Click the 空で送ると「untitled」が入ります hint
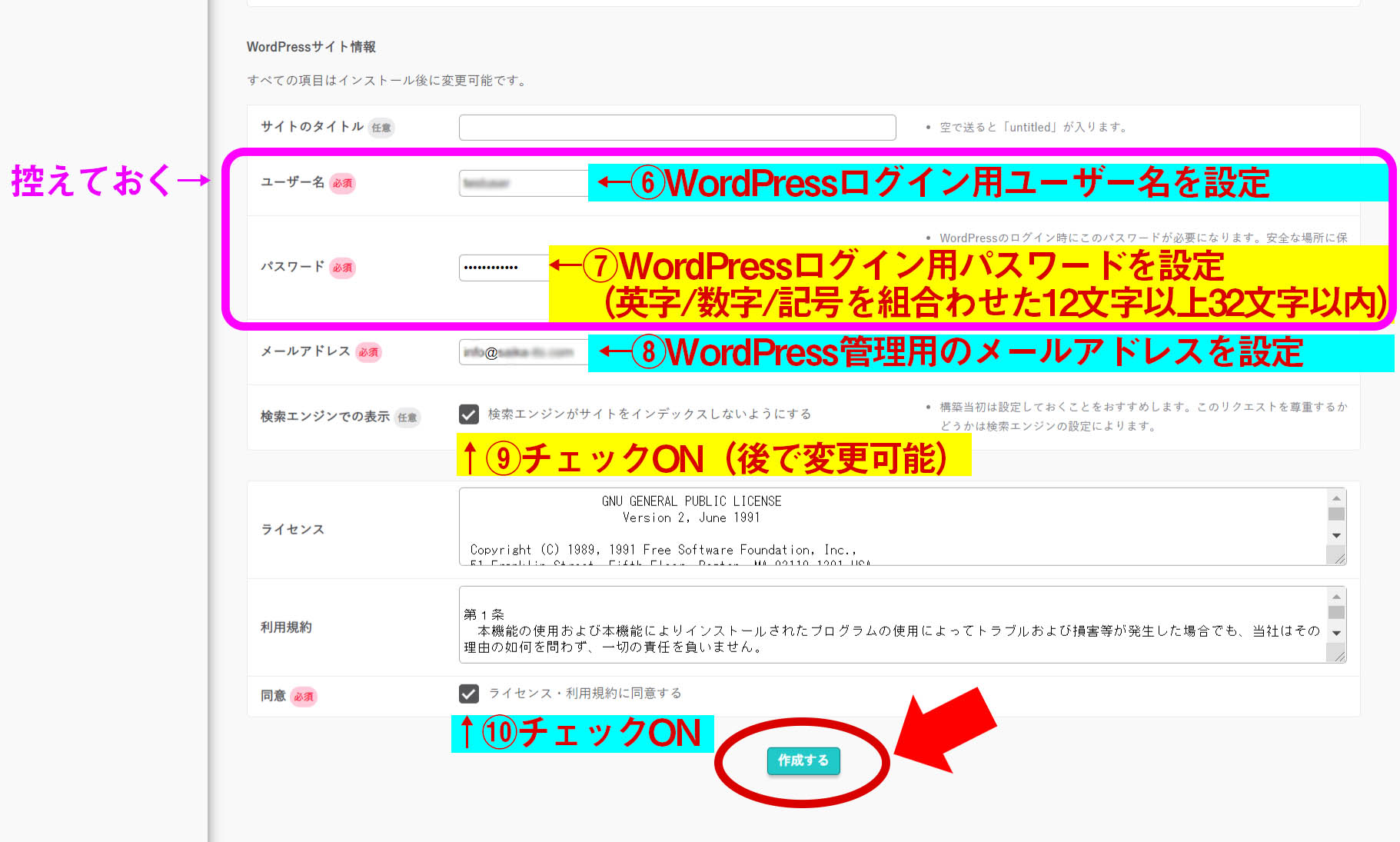Screen dimensions: 1400x842 [x=1034, y=127]
